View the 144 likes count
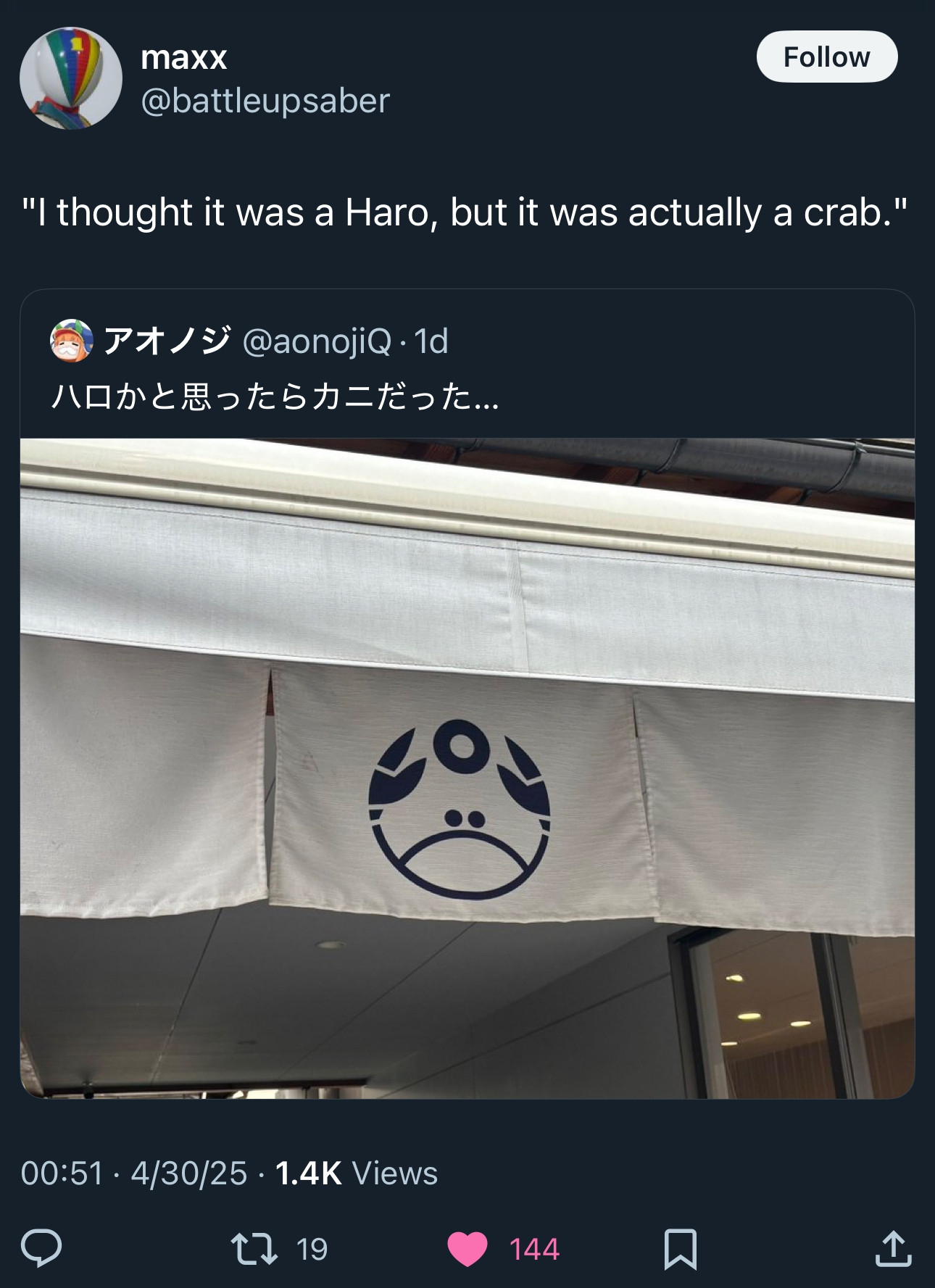This screenshot has height=1288, width=935. click(534, 1249)
